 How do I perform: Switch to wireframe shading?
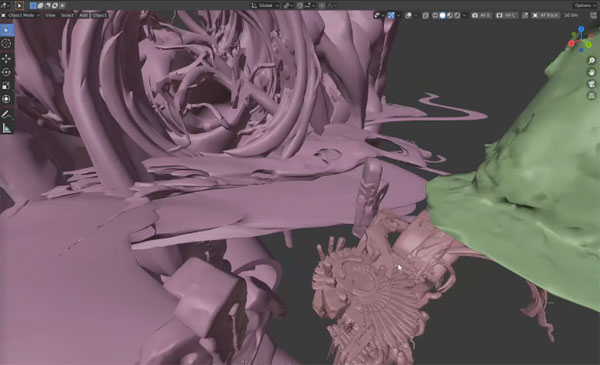pos(435,15)
